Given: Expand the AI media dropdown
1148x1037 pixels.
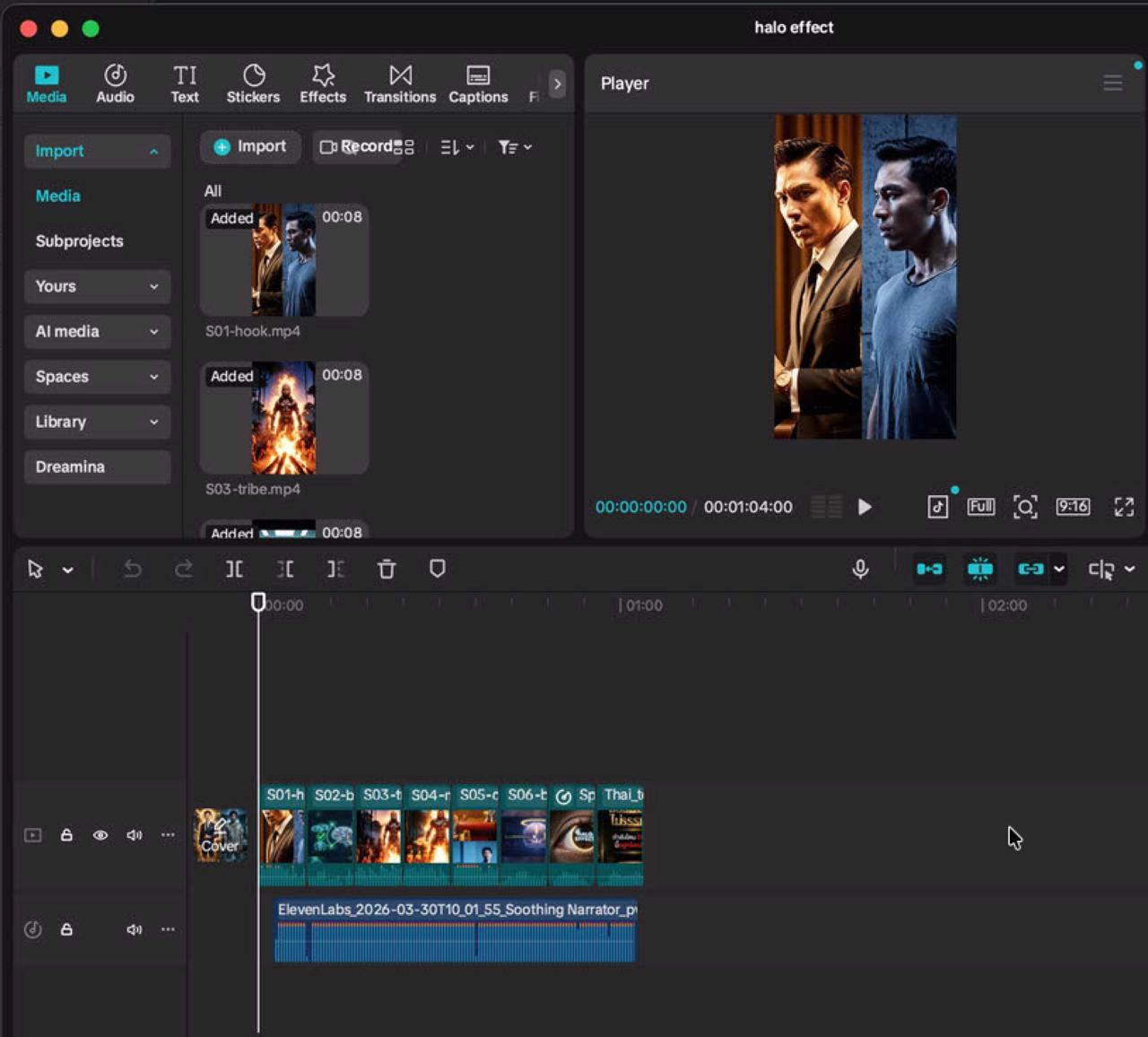Looking at the screenshot, I should pyautogui.click(x=97, y=331).
